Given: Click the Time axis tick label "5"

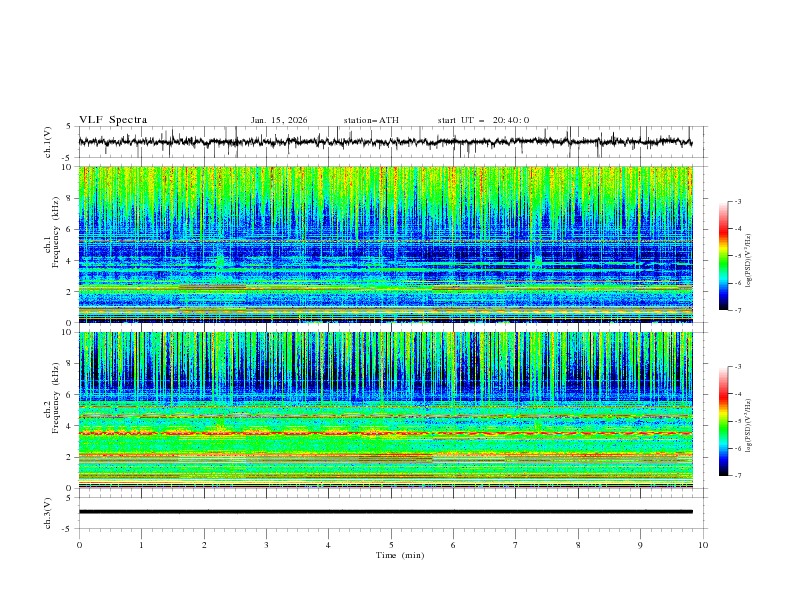Looking at the screenshot, I should (x=391, y=545).
